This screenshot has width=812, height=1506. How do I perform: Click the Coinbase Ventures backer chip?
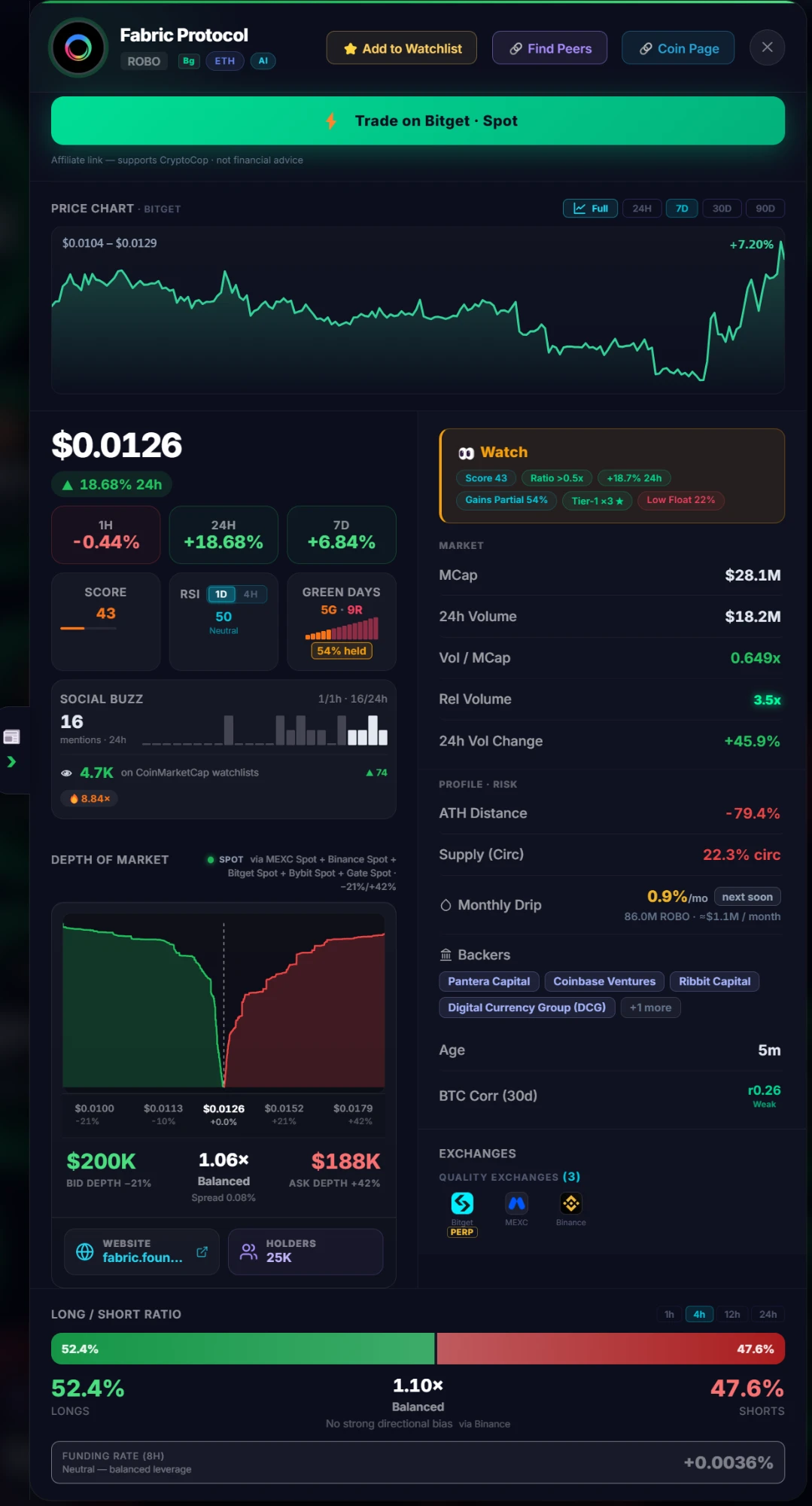tap(604, 981)
